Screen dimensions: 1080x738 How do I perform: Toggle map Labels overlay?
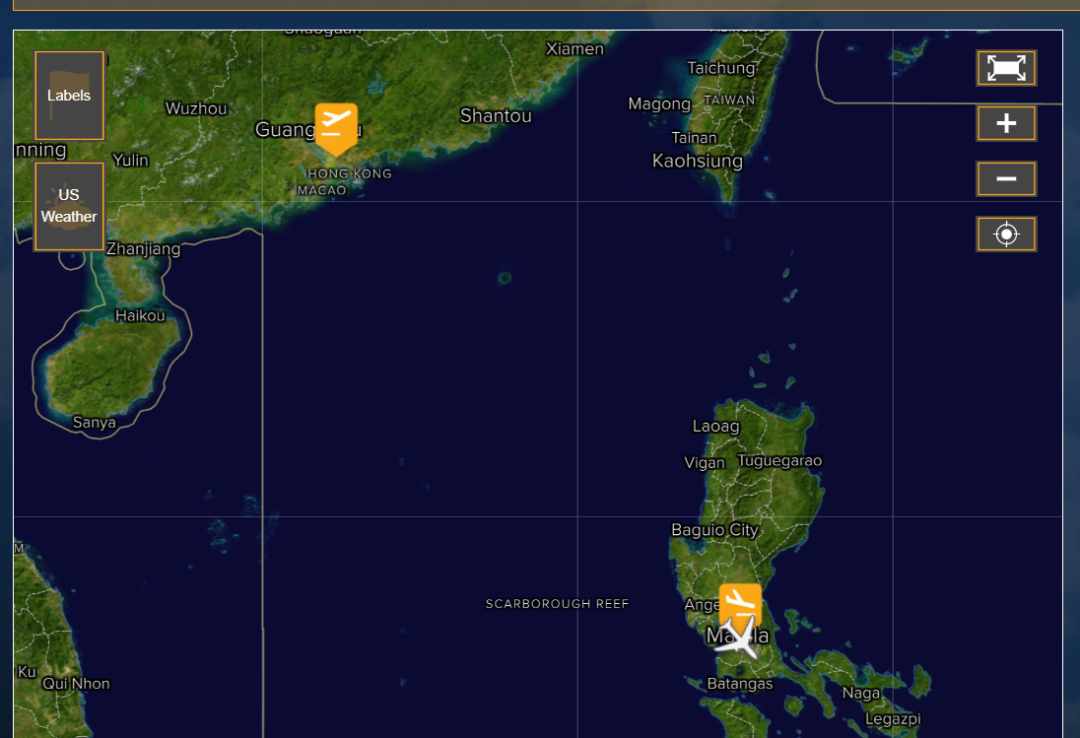(70, 96)
